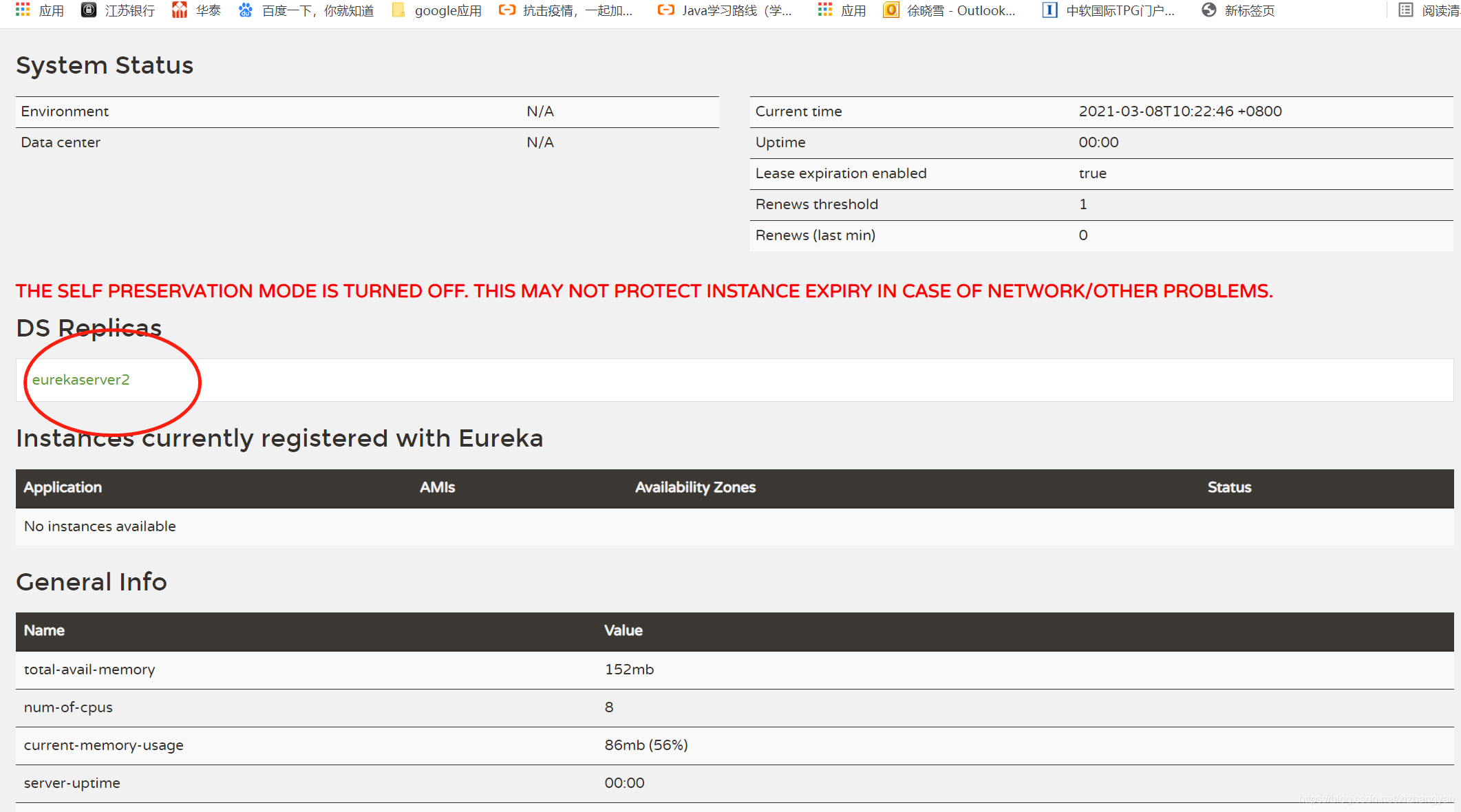Viewport: 1461px width, 812px height.
Task: Open the 新标签页 globe bookmark
Action: pyautogui.click(x=1209, y=10)
